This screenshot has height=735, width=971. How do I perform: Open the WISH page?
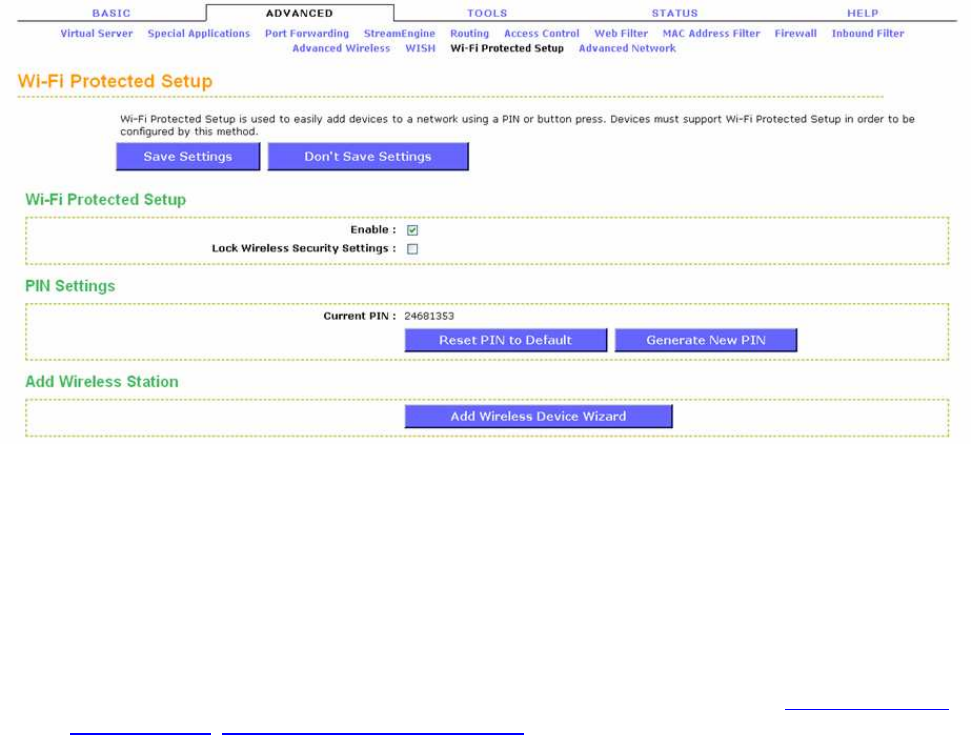(x=420, y=48)
